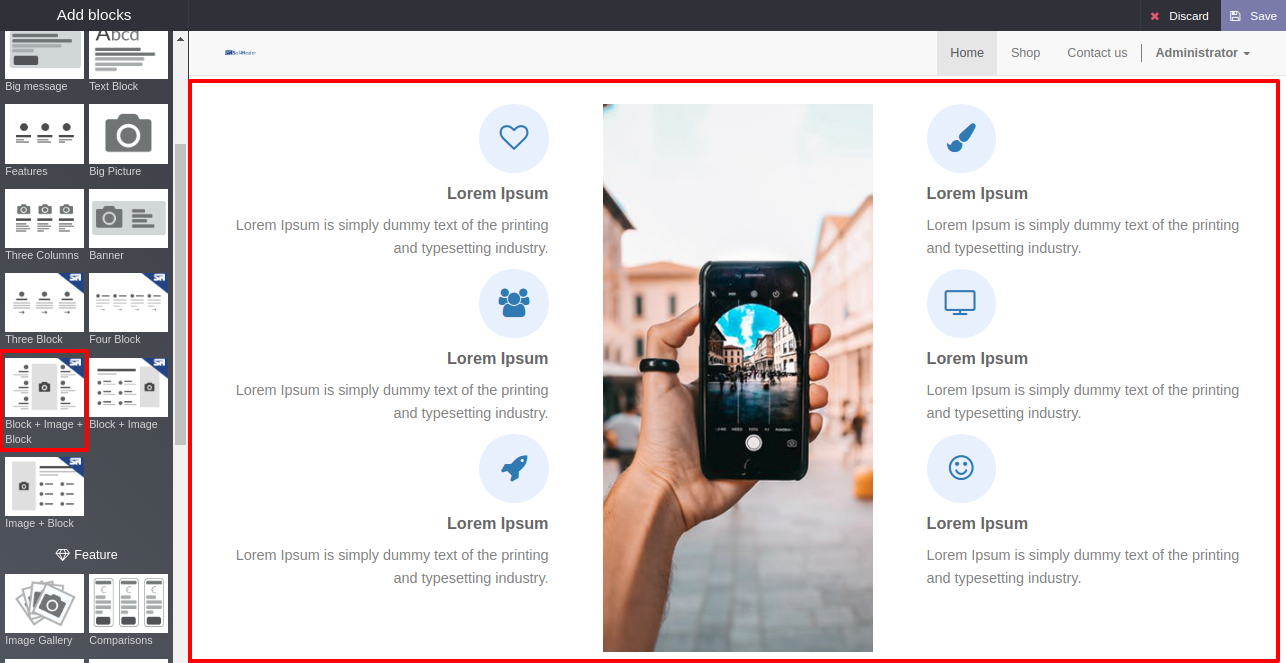Click the desktop monitor icon circle
This screenshot has width=1286, height=663.
click(x=961, y=303)
